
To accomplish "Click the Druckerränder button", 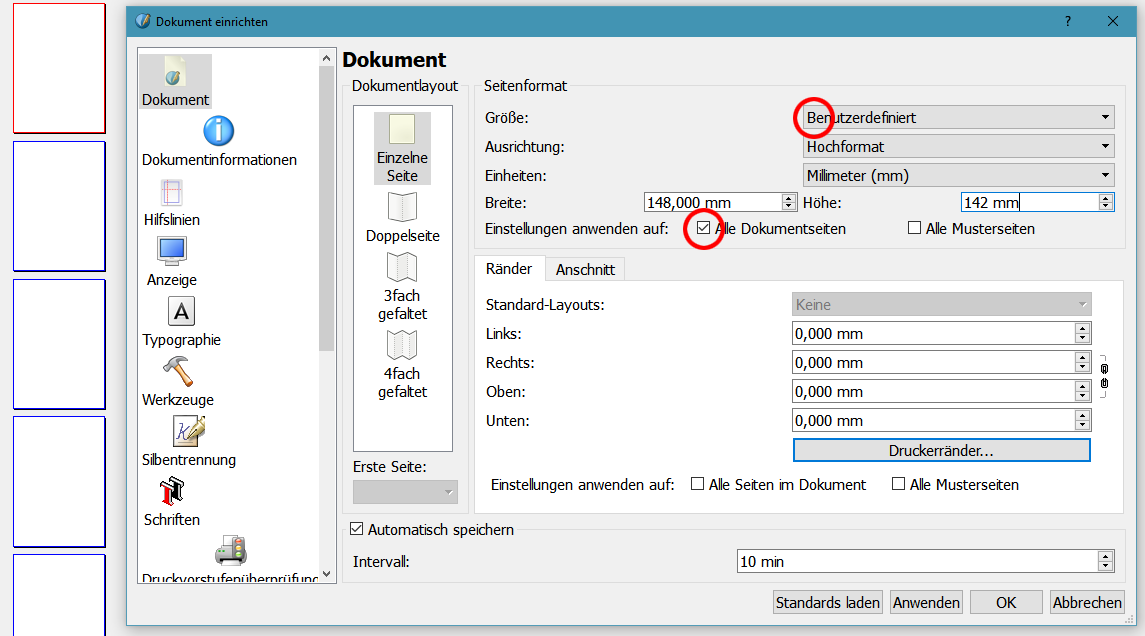I will pyautogui.click(x=940, y=451).
